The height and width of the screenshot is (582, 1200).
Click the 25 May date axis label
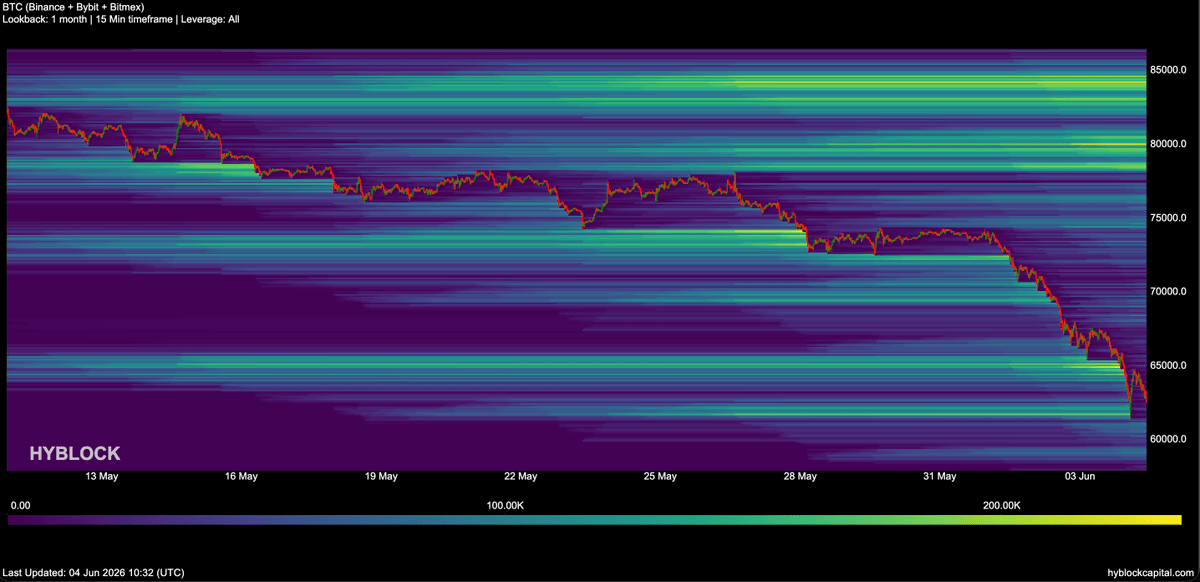point(661,476)
